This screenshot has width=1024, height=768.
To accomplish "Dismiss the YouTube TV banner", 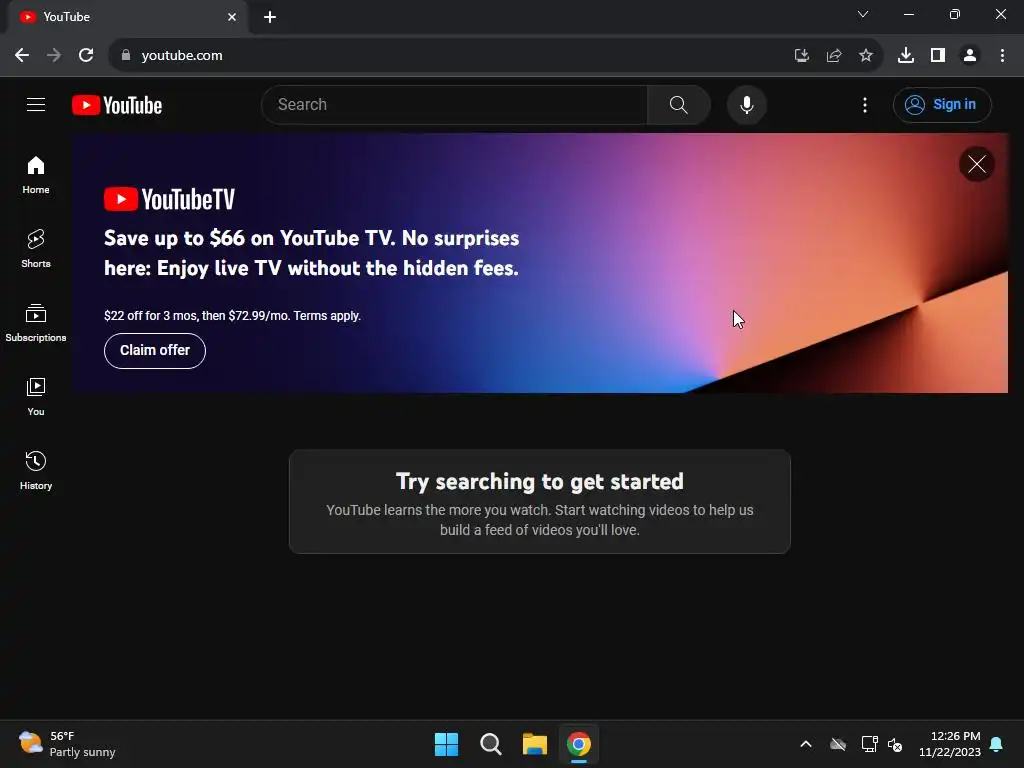I will [x=976, y=164].
